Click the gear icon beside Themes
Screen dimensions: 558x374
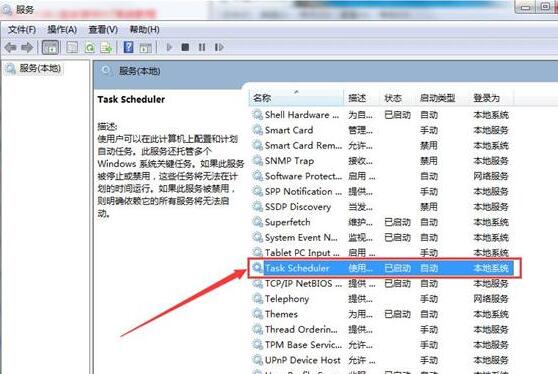click(257, 314)
